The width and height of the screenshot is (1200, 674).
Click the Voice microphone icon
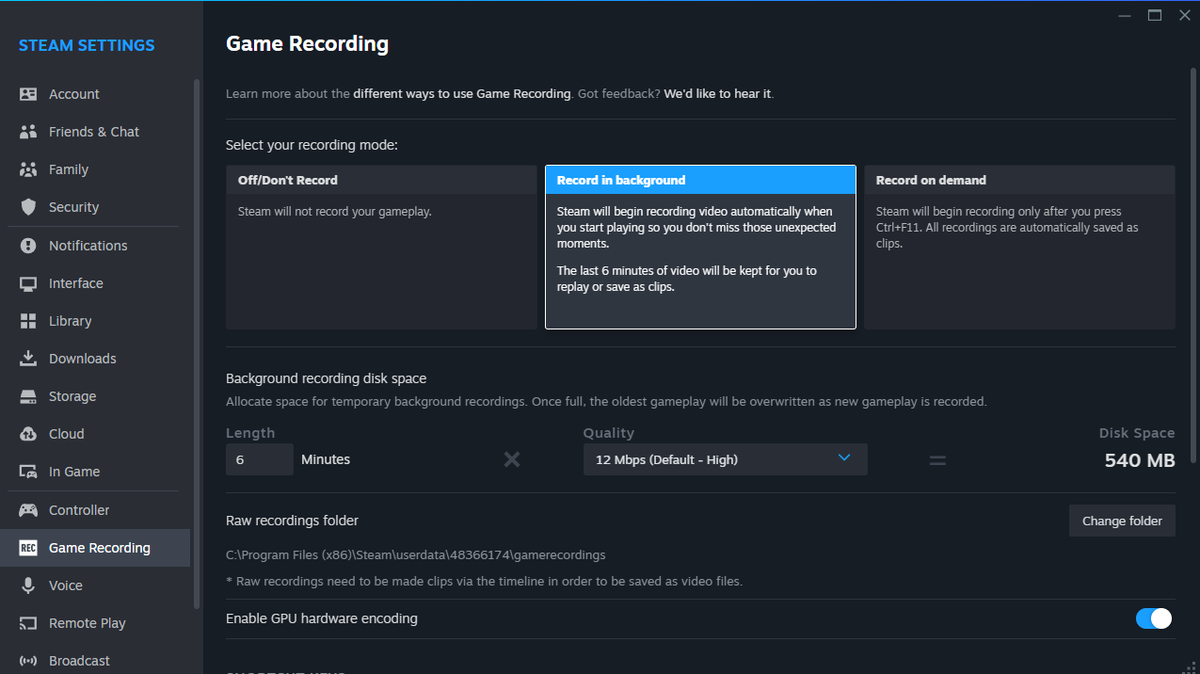[x=28, y=586]
